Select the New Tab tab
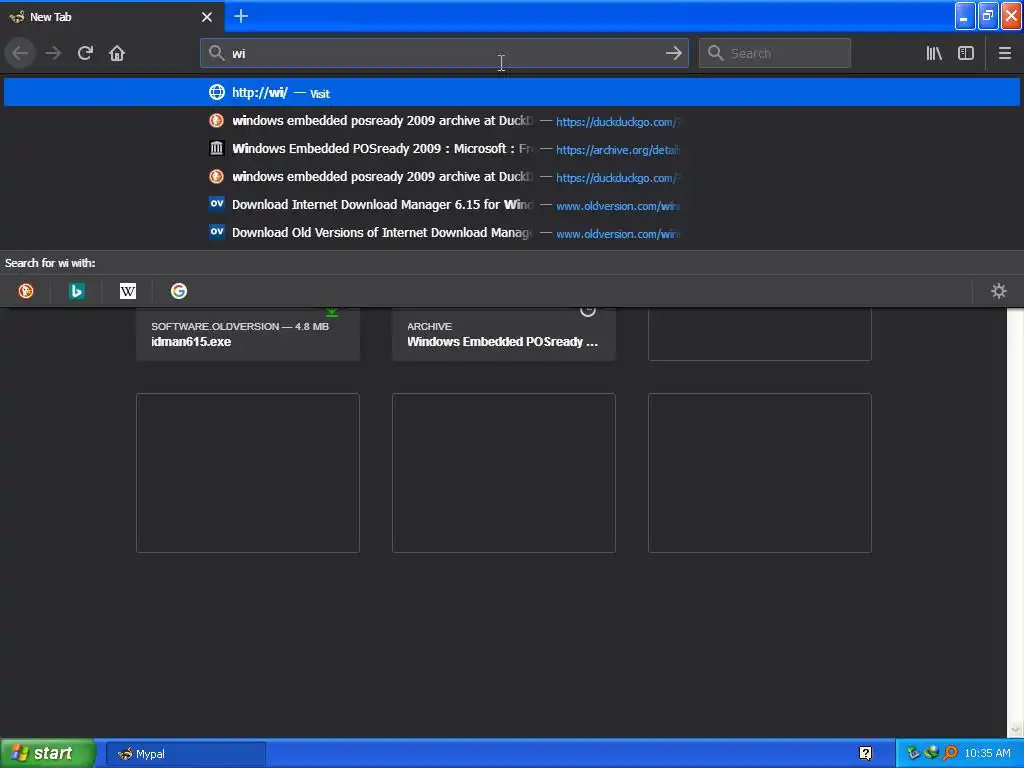The height and width of the screenshot is (768, 1024). coord(112,16)
